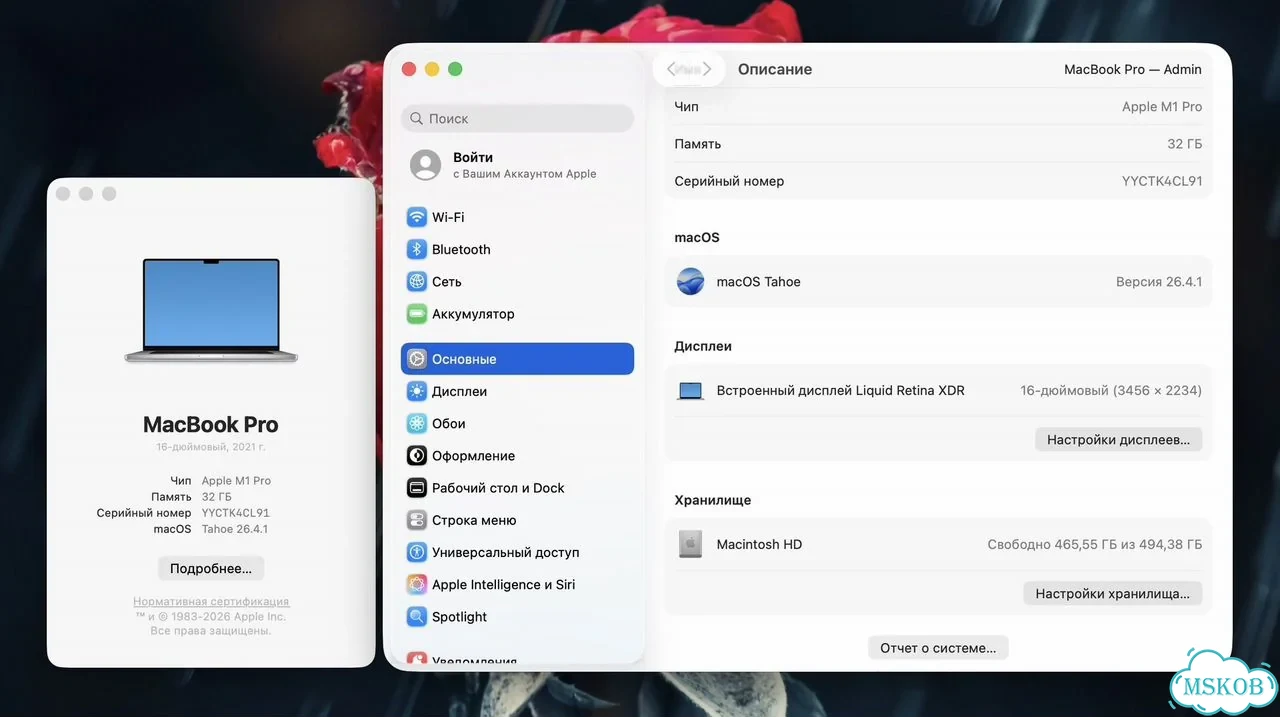Click the Настройки хранилища button
1280x717 pixels.
click(x=1112, y=593)
